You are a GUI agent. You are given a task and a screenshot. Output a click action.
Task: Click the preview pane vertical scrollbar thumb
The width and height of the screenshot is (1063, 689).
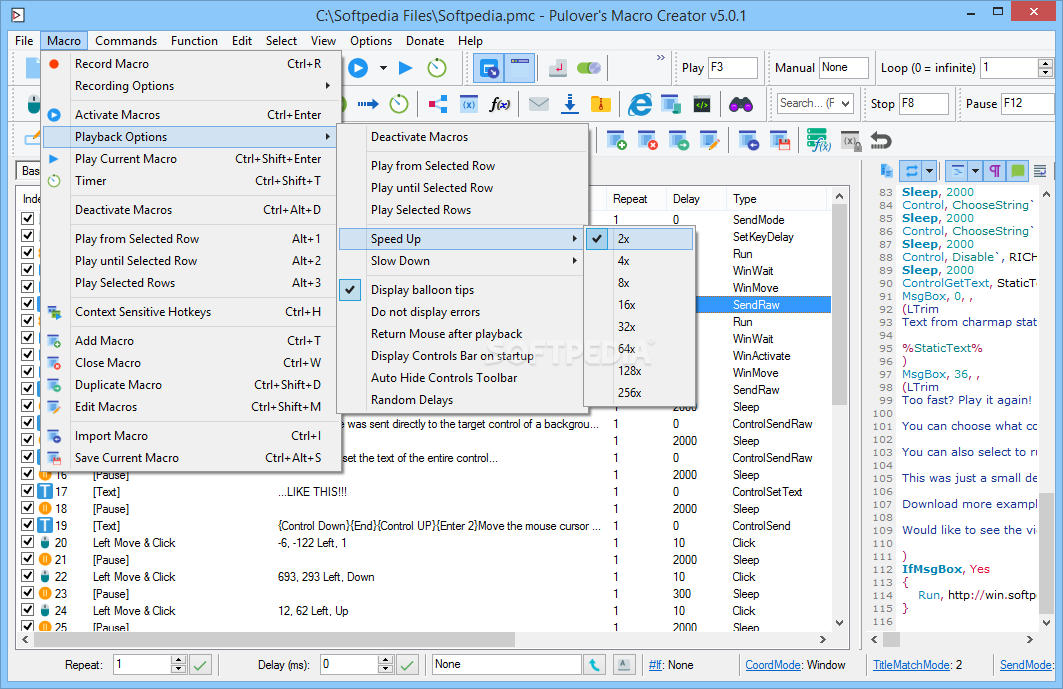point(1047,551)
